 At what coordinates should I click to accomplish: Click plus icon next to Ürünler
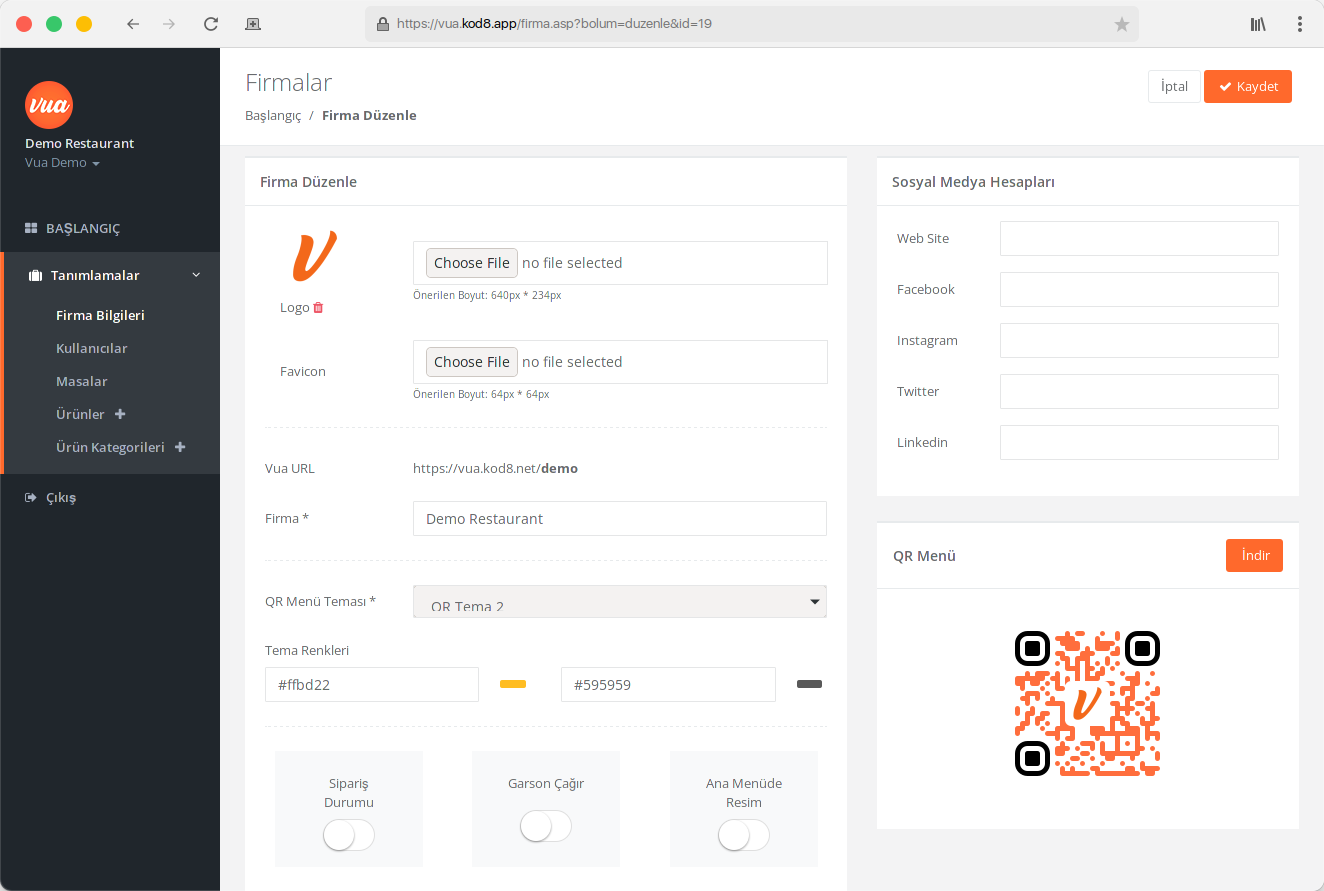pos(120,414)
